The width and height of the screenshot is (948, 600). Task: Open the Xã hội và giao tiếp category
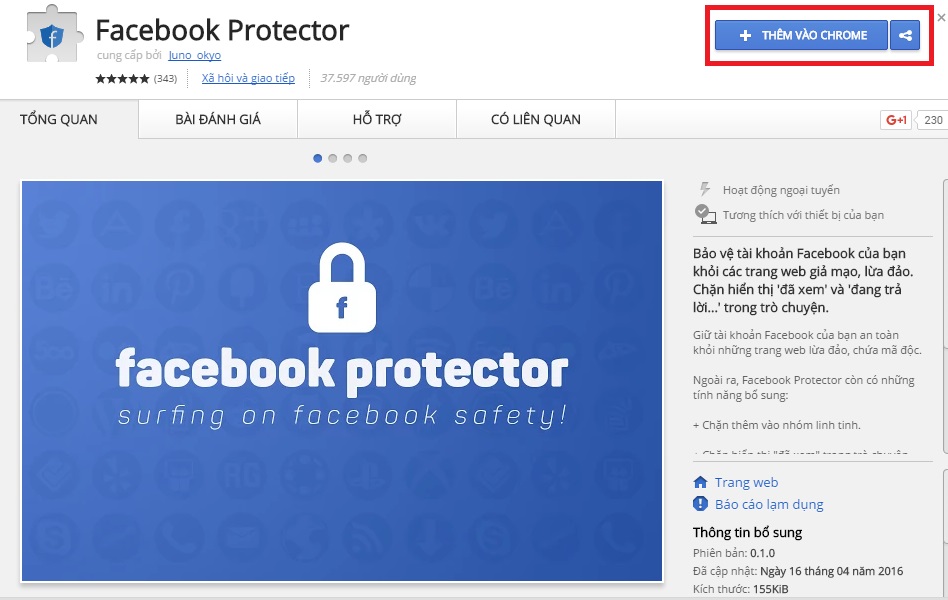pyautogui.click(x=248, y=78)
